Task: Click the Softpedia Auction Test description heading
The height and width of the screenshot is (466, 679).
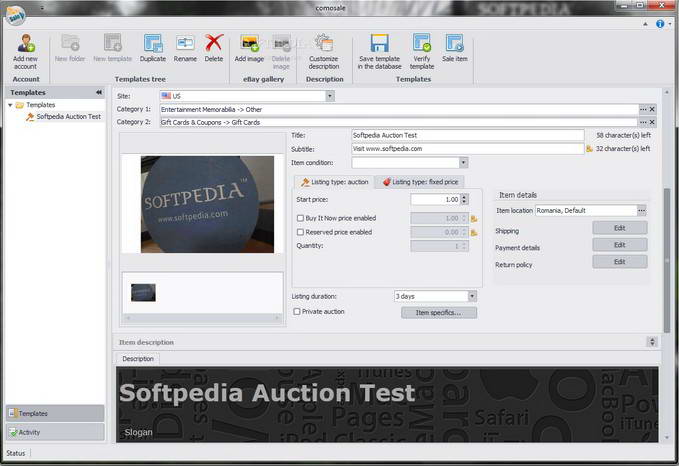Action: tap(267, 392)
